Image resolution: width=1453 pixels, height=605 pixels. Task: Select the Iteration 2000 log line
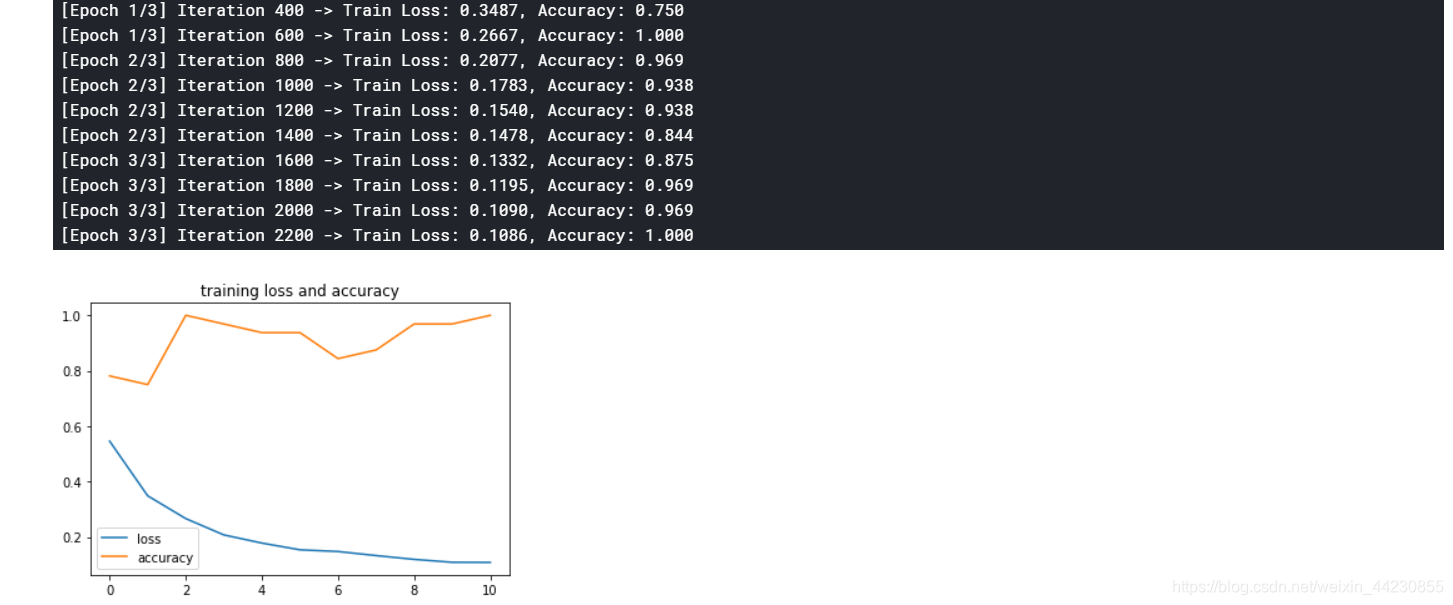(x=377, y=210)
